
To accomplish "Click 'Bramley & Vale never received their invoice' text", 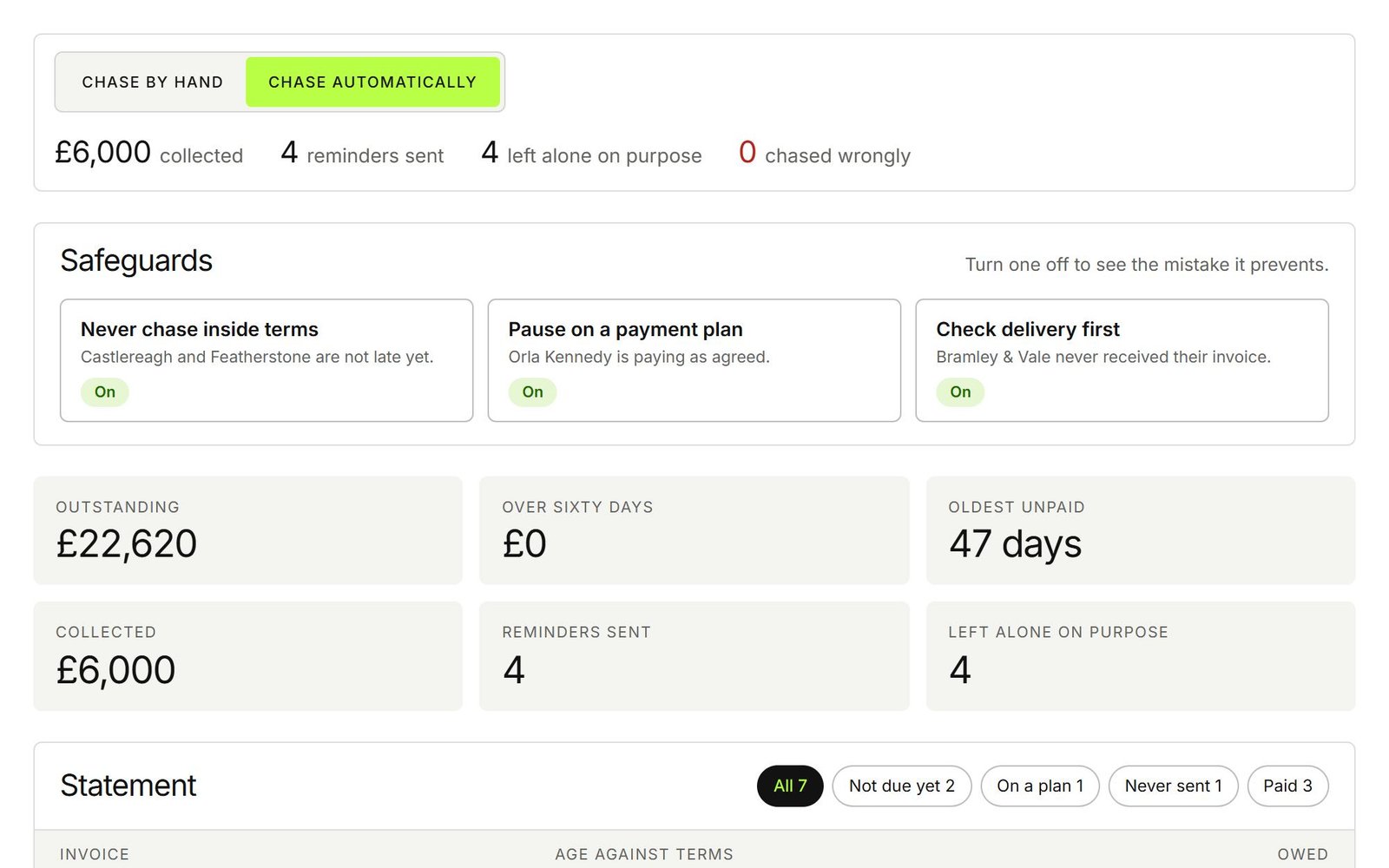I will pyautogui.click(x=1103, y=357).
